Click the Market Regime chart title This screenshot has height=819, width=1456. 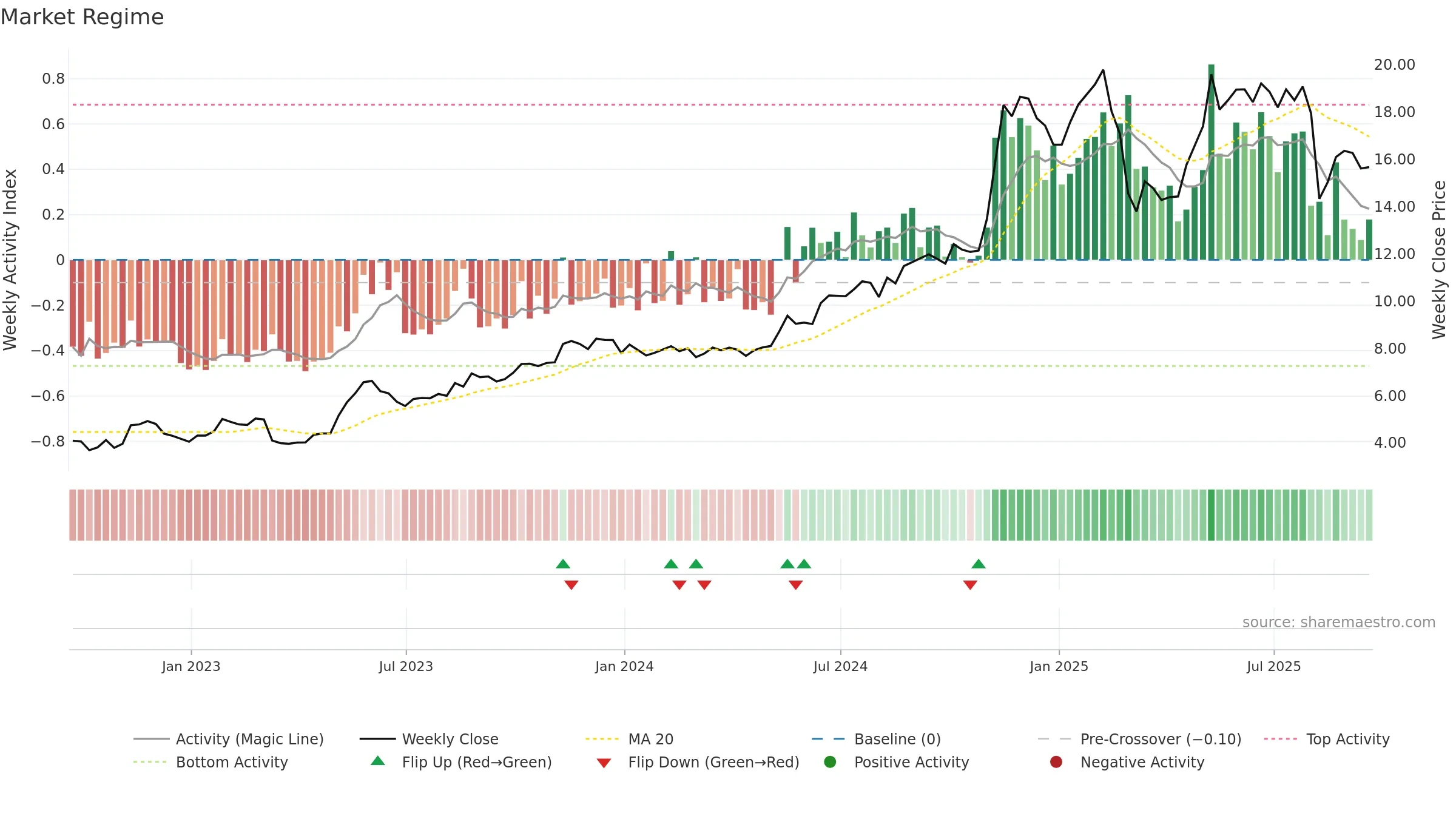tap(82, 17)
